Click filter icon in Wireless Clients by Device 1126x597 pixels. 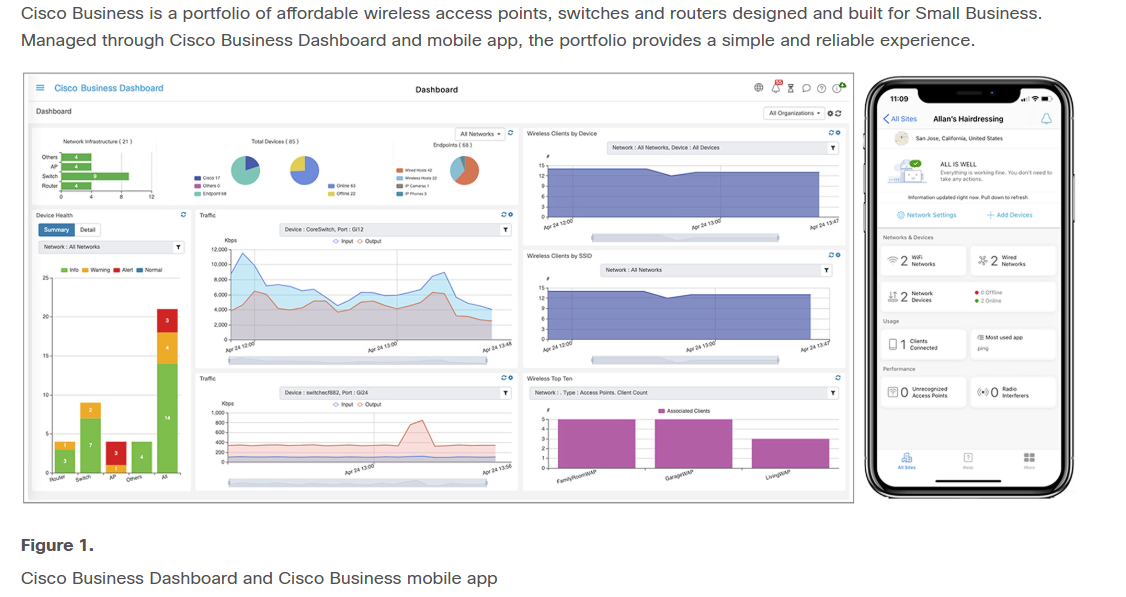[x=833, y=148]
